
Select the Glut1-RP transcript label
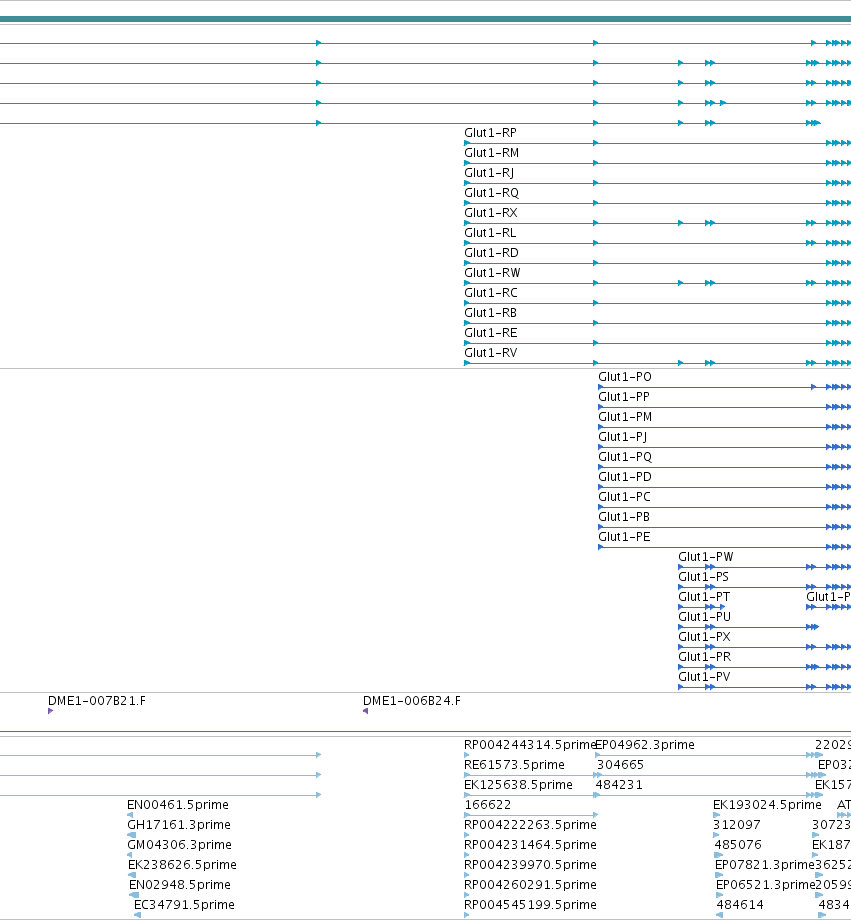490,133
